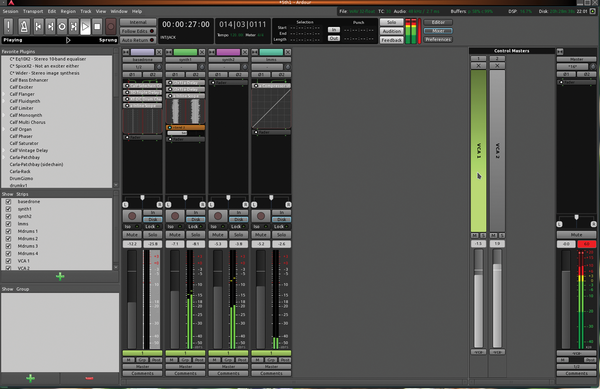Open the Preferences button
The image size is (600, 389).
(x=438, y=39)
